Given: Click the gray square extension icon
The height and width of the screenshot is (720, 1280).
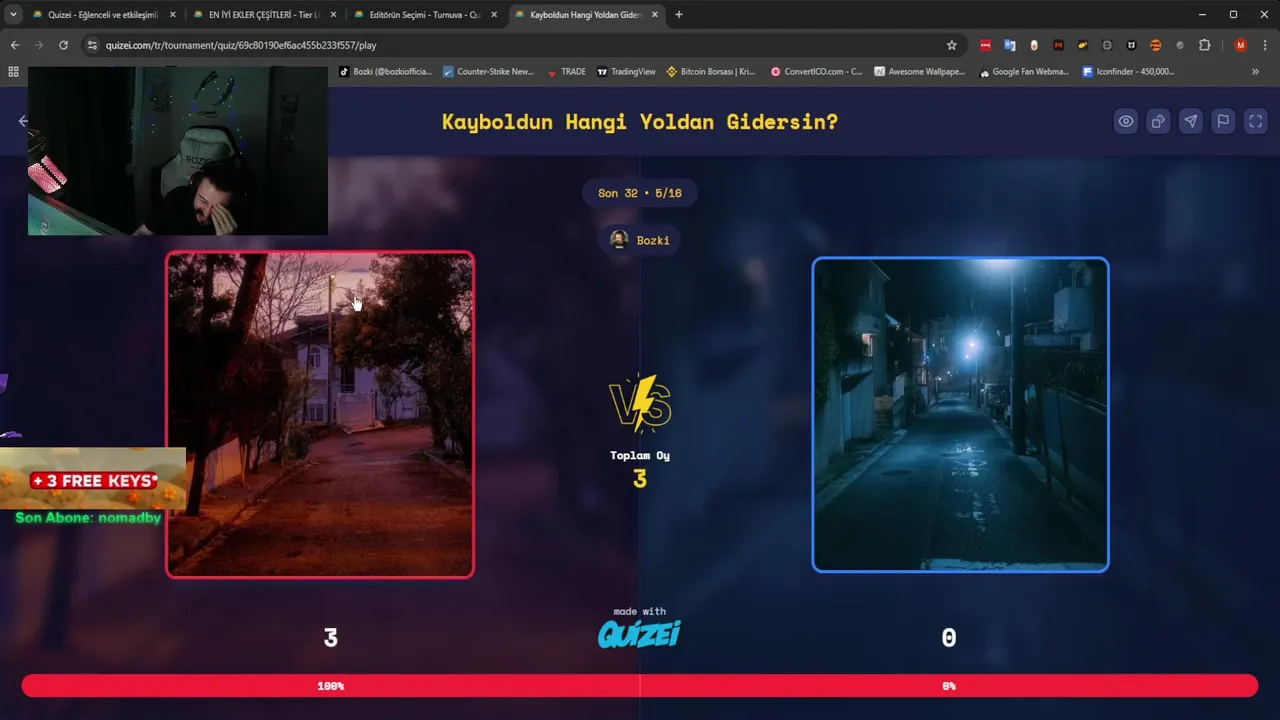Looking at the screenshot, I should click(x=1107, y=45).
